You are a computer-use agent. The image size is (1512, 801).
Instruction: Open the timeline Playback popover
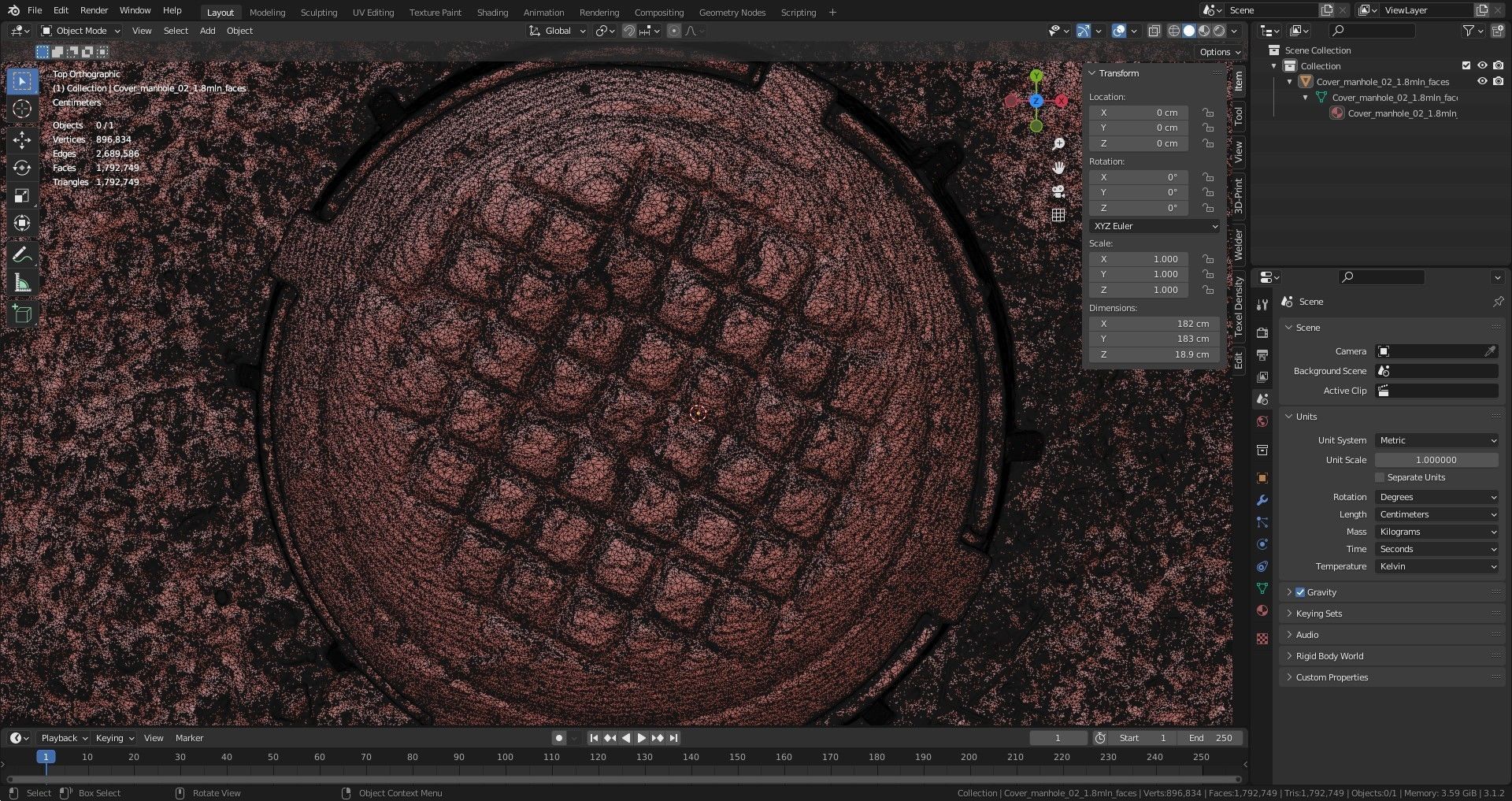pos(64,738)
